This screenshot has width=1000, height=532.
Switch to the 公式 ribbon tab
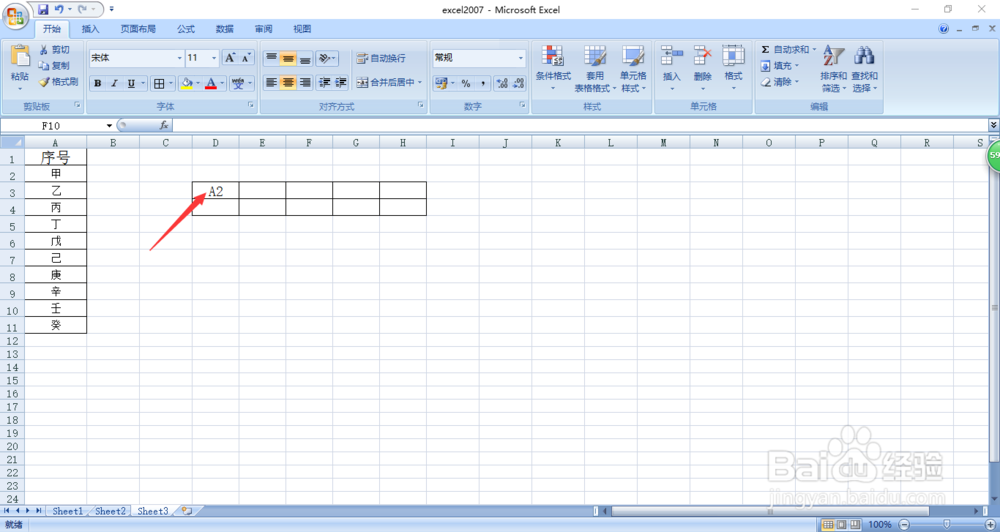(x=186, y=29)
